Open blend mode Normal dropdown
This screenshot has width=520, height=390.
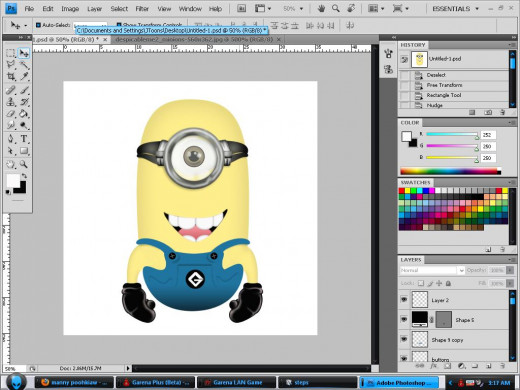pyautogui.click(x=432, y=270)
